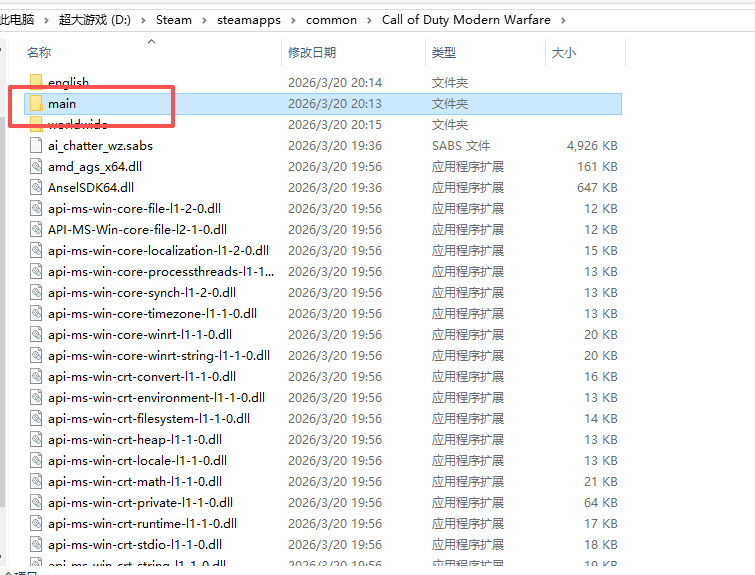
Task: Sort files by 修改日期 column header
Action: coord(311,52)
